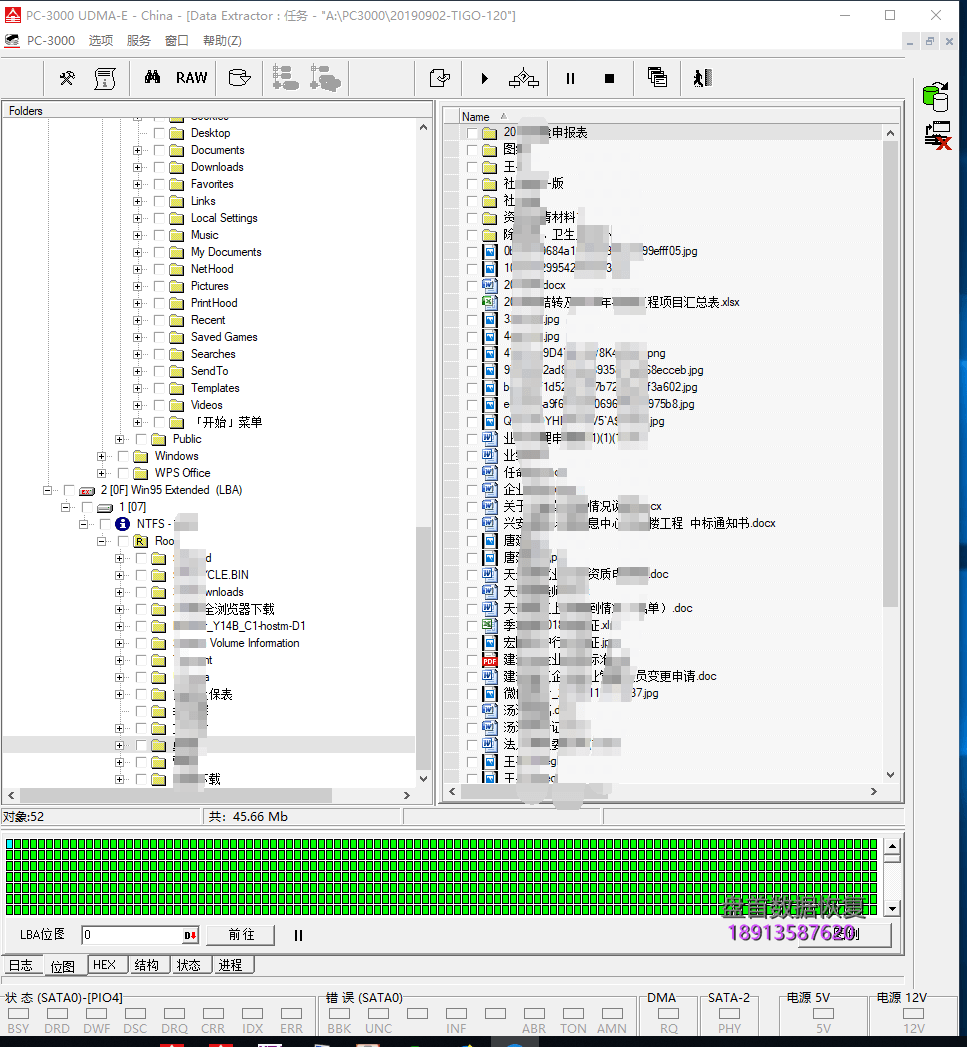Collapse the Win95 Extended (LBA) node
This screenshot has height=1047, width=967.
pyautogui.click(x=47, y=490)
